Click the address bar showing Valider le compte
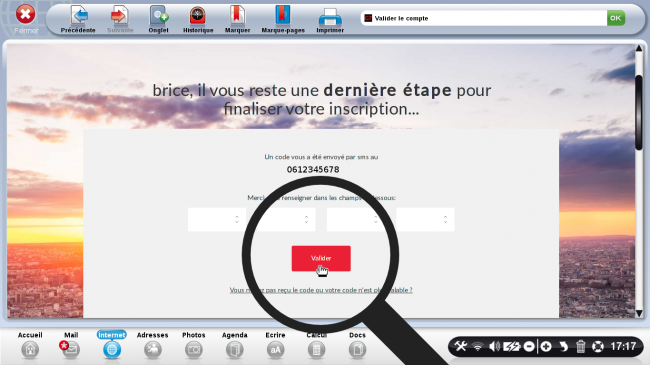 pos(483,18)
